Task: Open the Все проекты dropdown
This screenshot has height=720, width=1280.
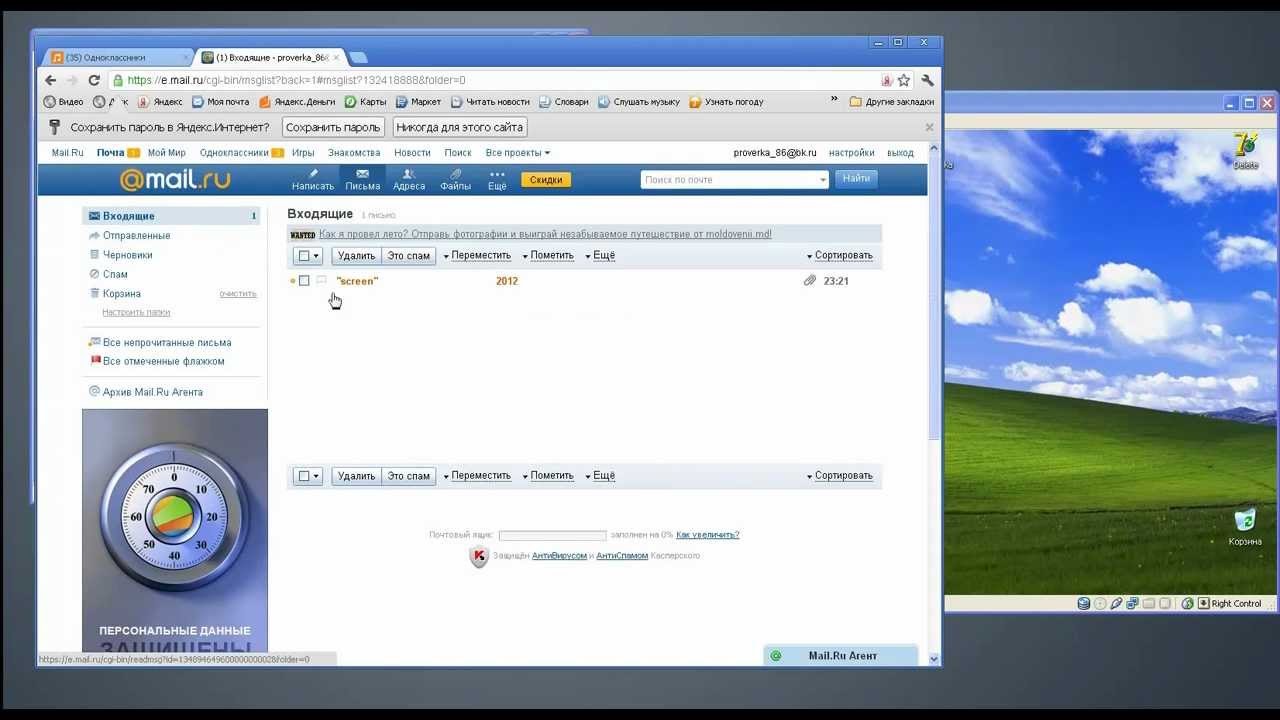Action: click(x=518, y=153)
